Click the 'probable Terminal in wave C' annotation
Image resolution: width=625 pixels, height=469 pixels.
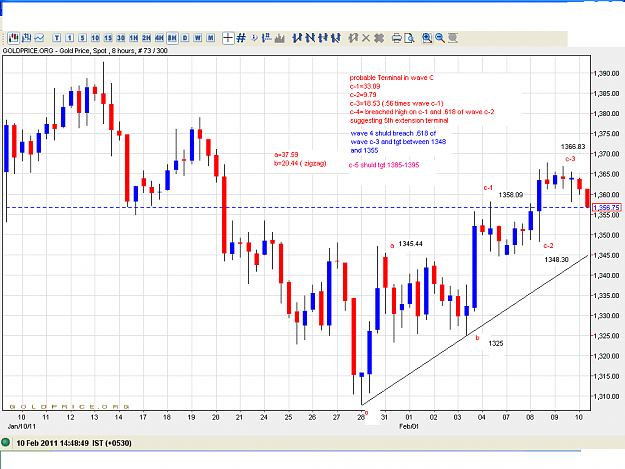(391, 78)
